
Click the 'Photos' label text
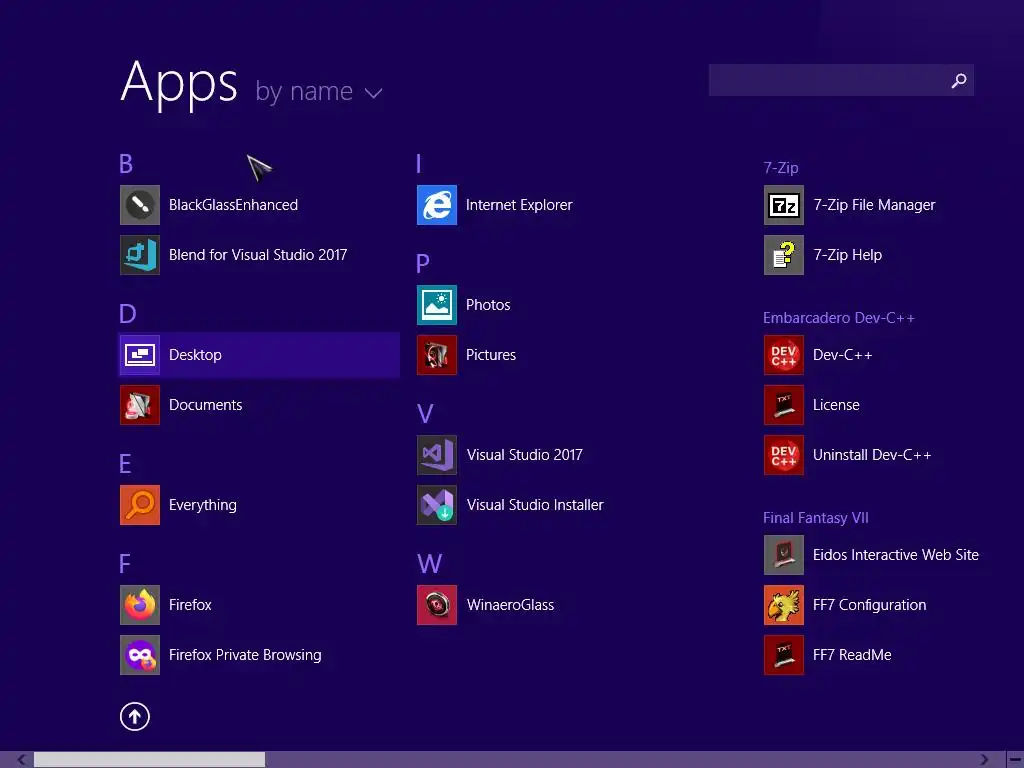pos(488,305)
